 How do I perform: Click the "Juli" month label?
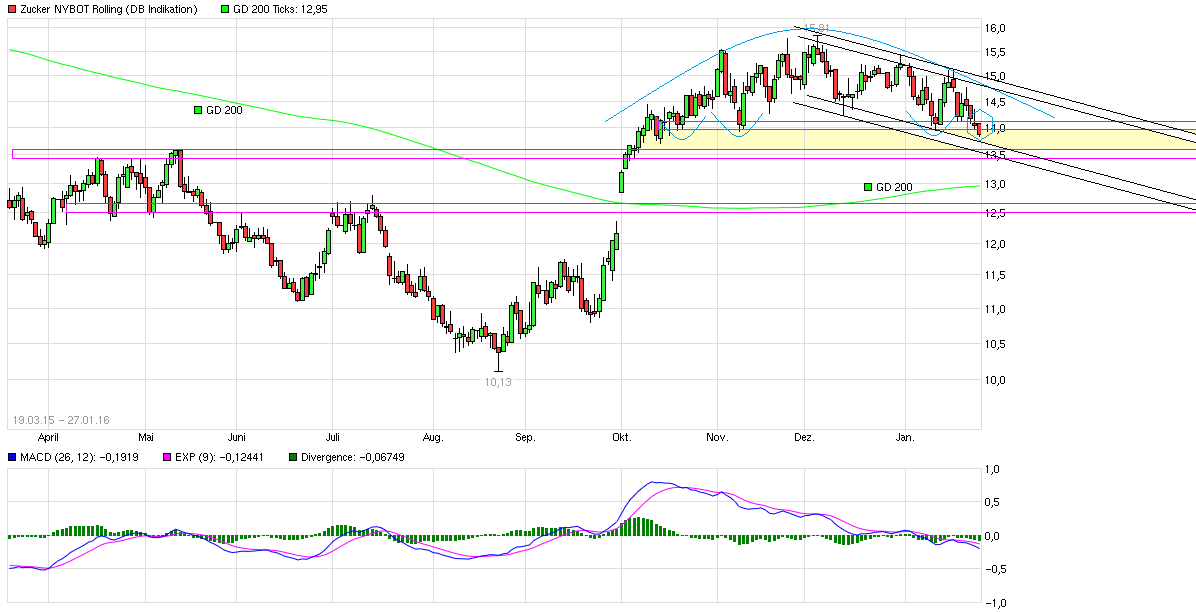[333, 438]
